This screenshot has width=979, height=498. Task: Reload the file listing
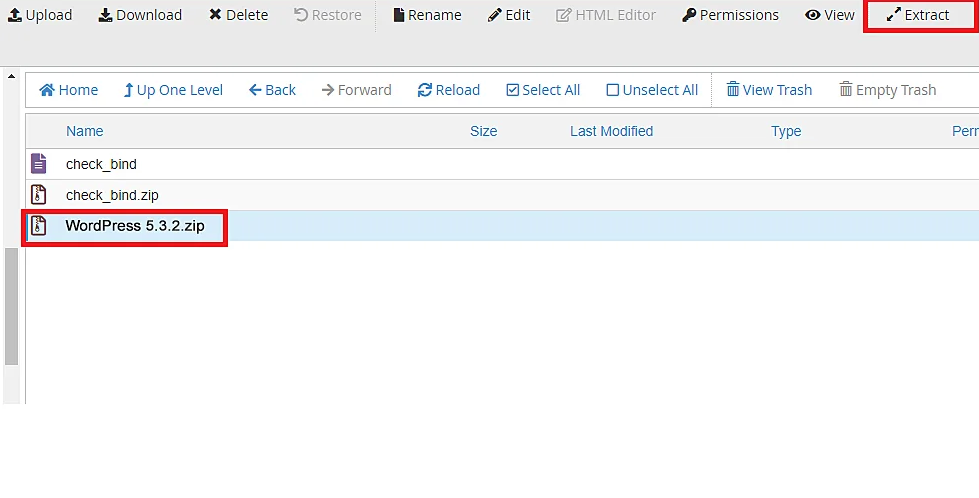pos(449,90)
